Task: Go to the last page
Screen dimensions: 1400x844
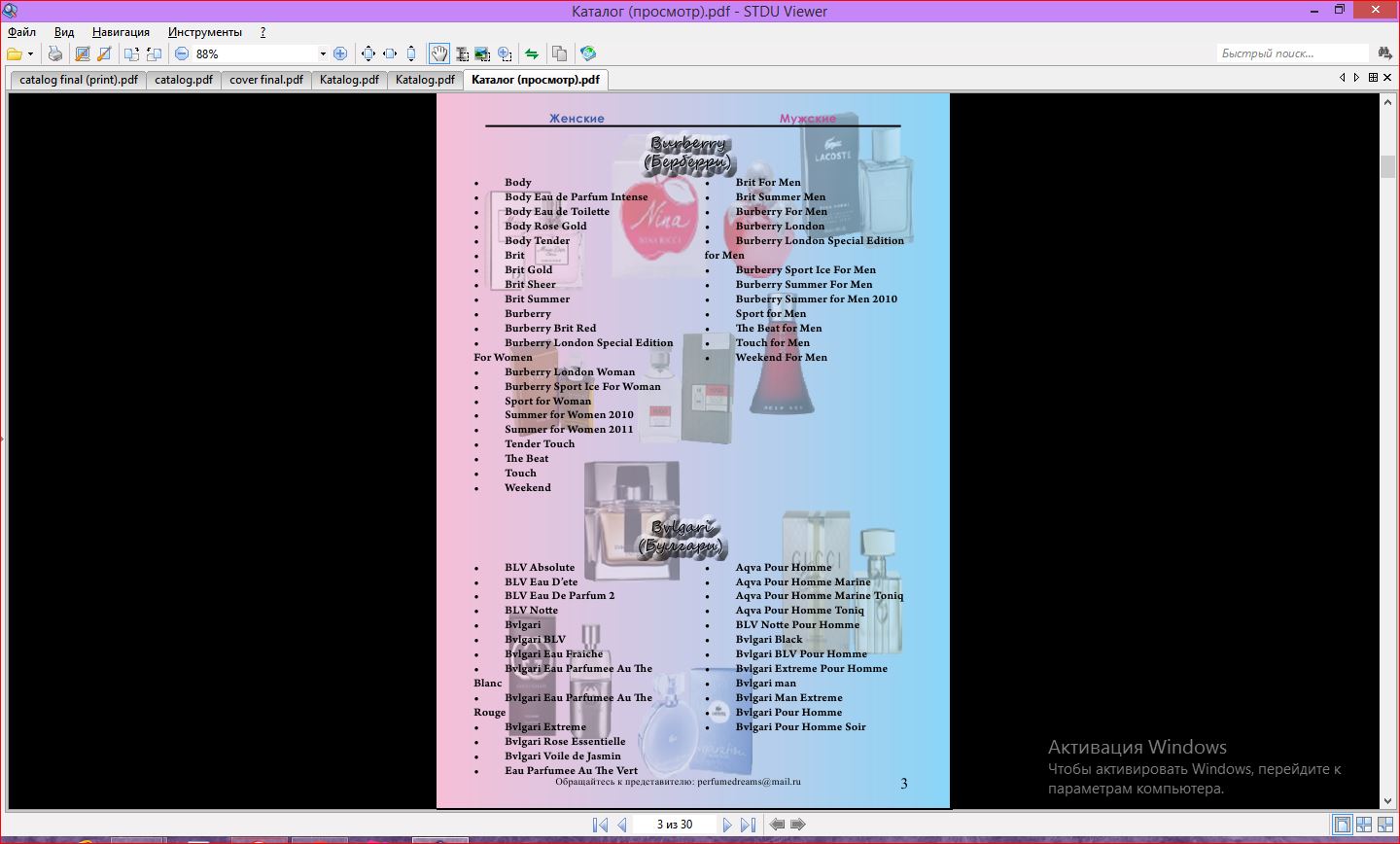Action: tap(748, 825)
